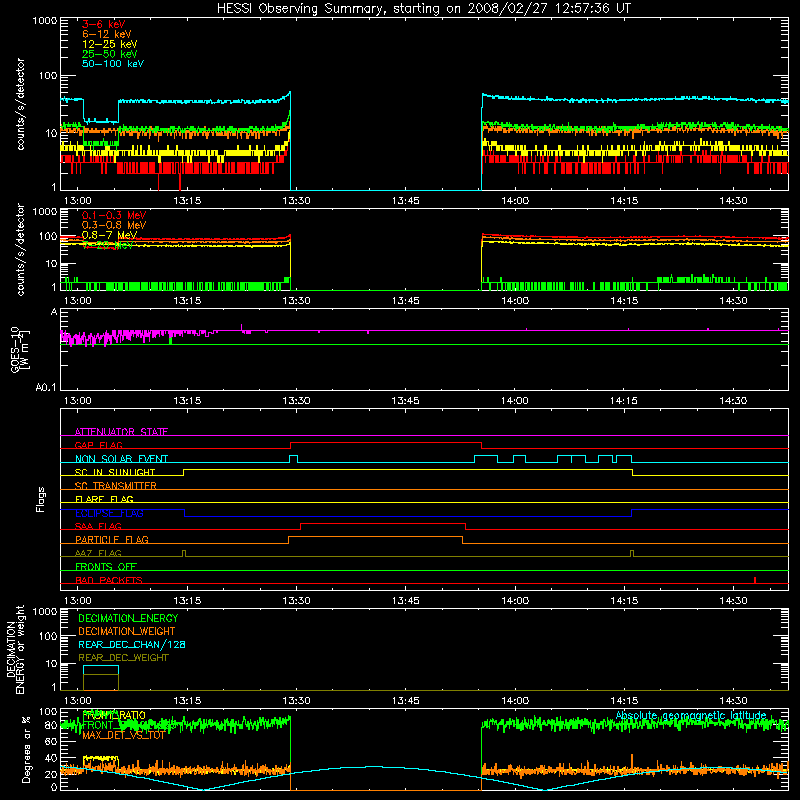Click the GAP_FLAG label

[x=98, y=445]
